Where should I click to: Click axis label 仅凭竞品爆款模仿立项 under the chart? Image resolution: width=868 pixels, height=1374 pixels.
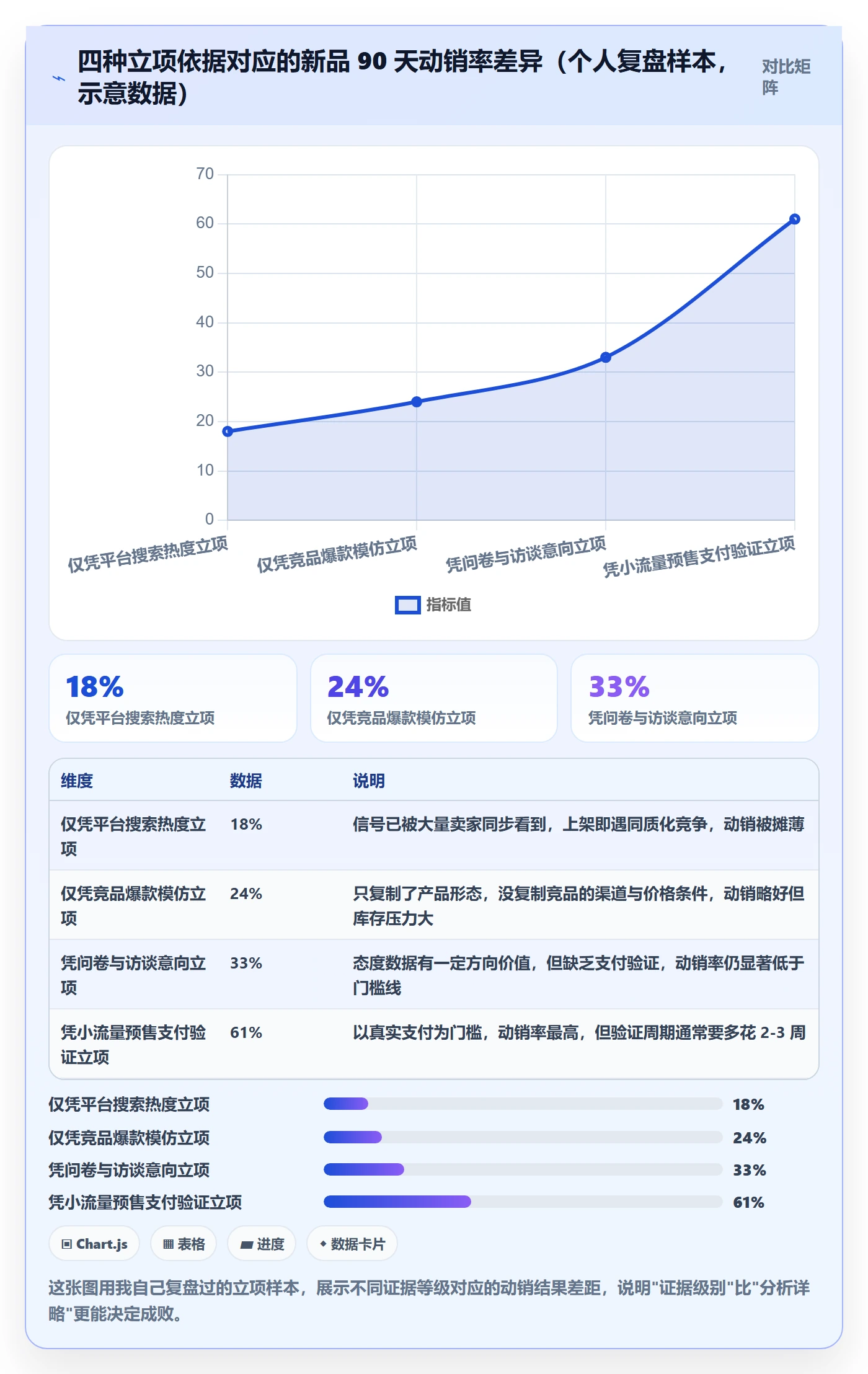coord(337,554)
